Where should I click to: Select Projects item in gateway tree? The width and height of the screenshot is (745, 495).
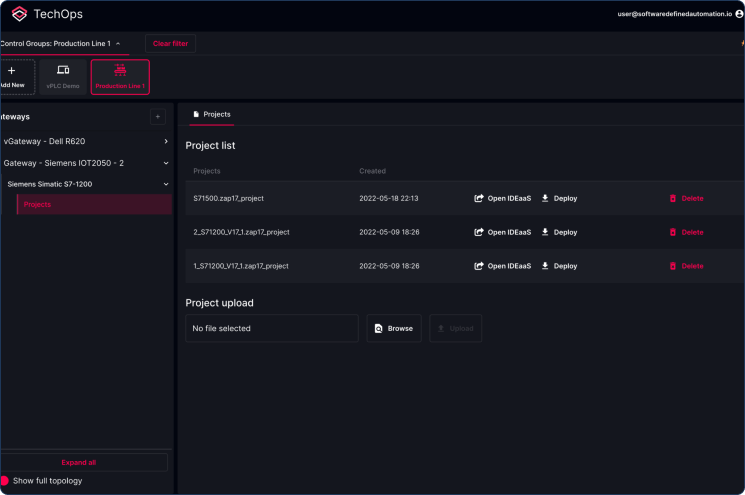(x=37, y=204)
